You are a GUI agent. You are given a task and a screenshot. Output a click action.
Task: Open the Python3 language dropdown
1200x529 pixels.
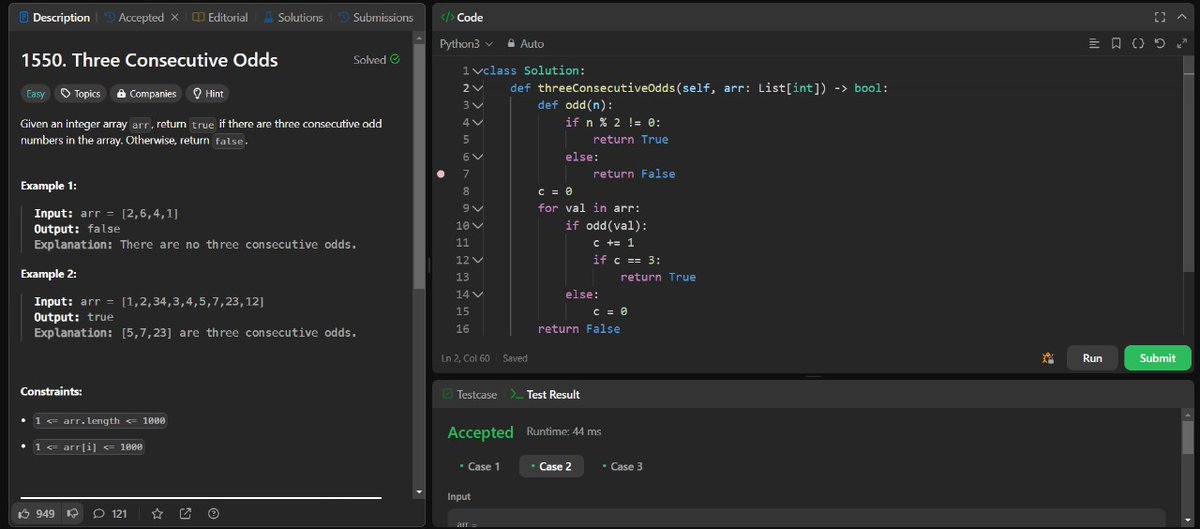pos(467,44)
